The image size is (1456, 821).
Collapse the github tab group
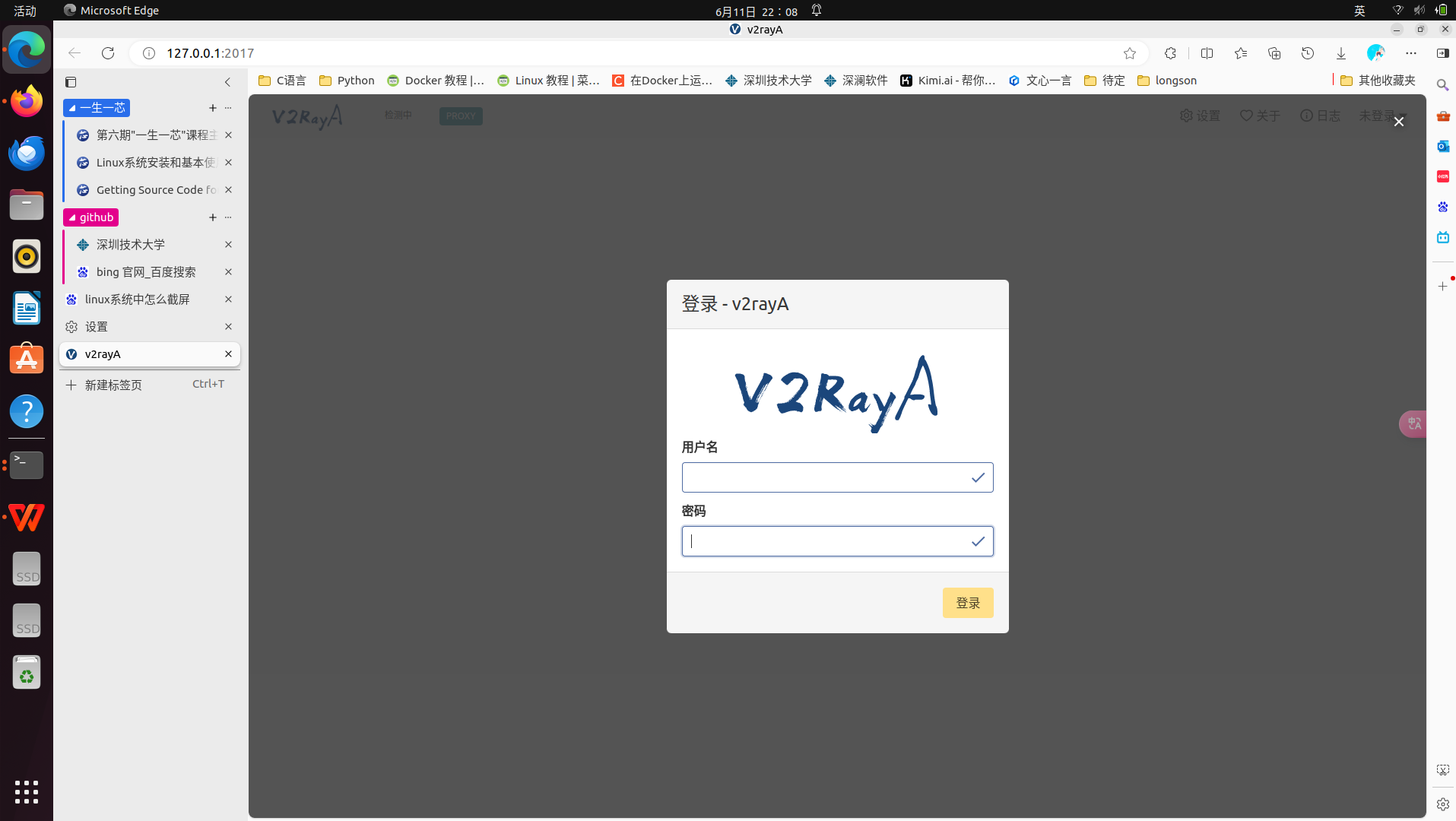[x=90, y=217]
